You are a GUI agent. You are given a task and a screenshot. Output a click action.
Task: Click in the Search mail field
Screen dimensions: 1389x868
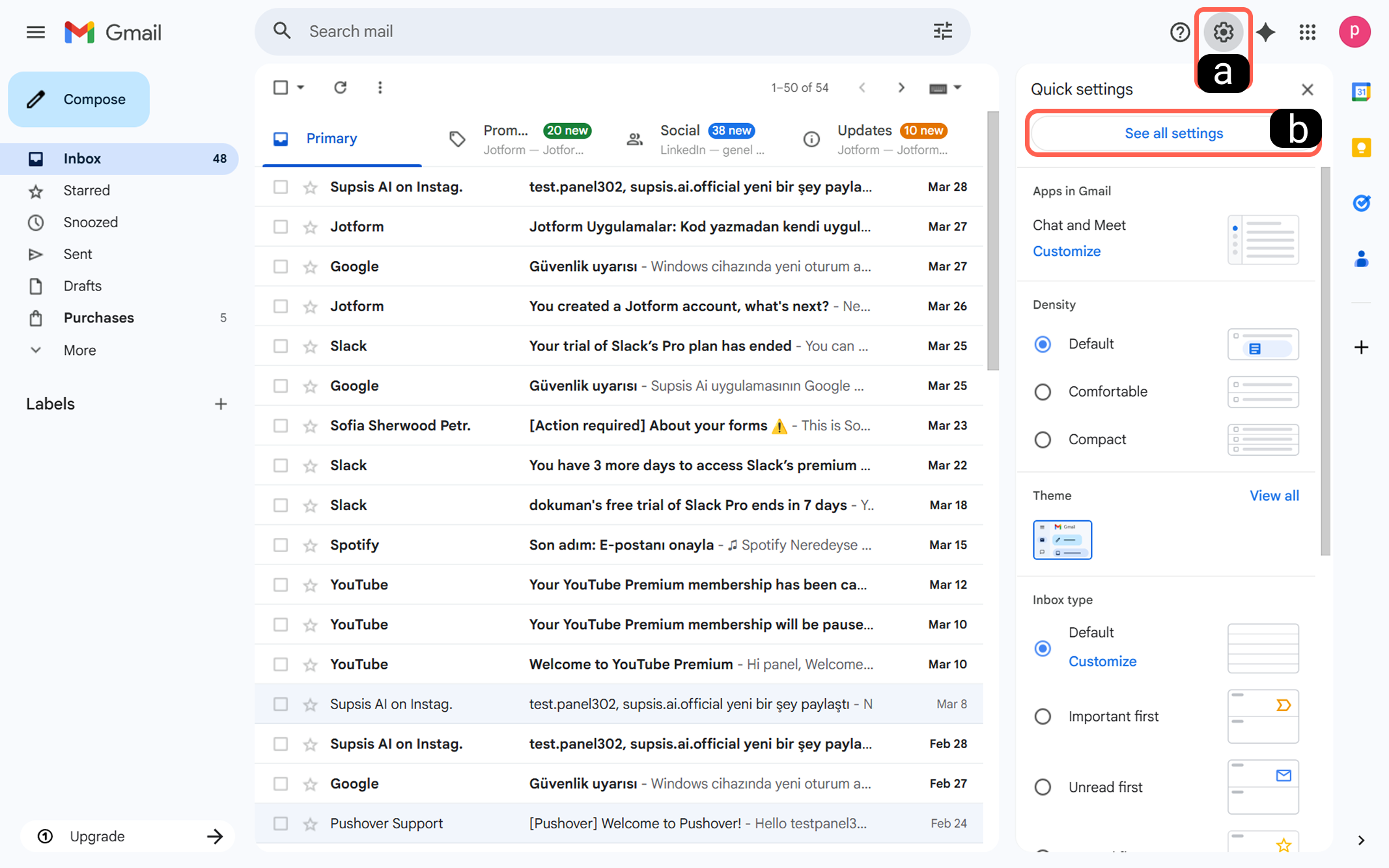point(612,31)
